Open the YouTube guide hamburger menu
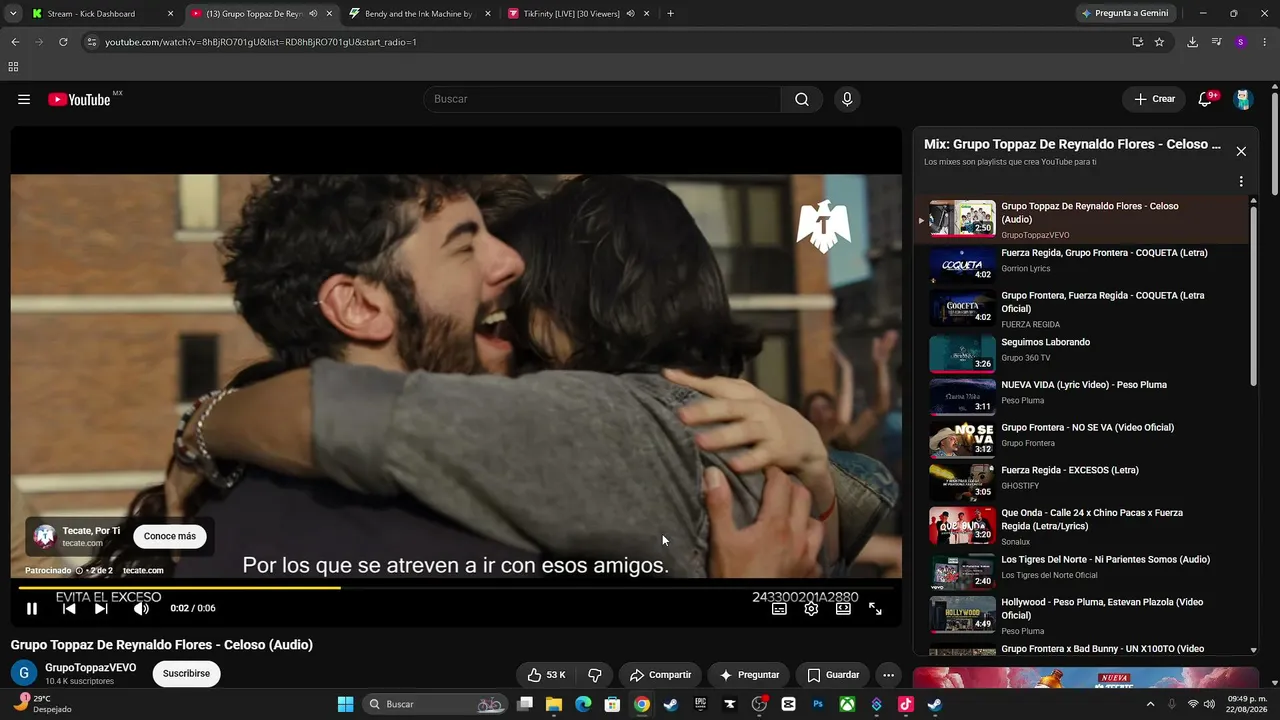 24,99
